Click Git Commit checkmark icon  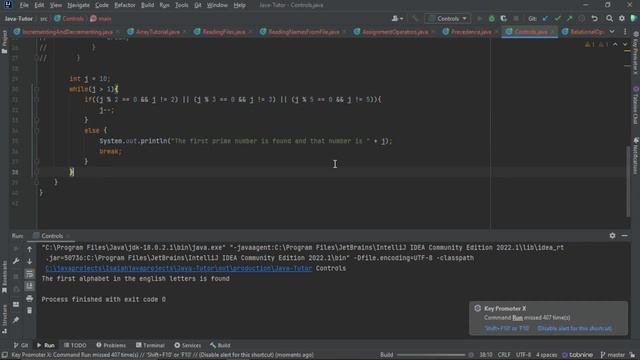(x=557, y=19)
